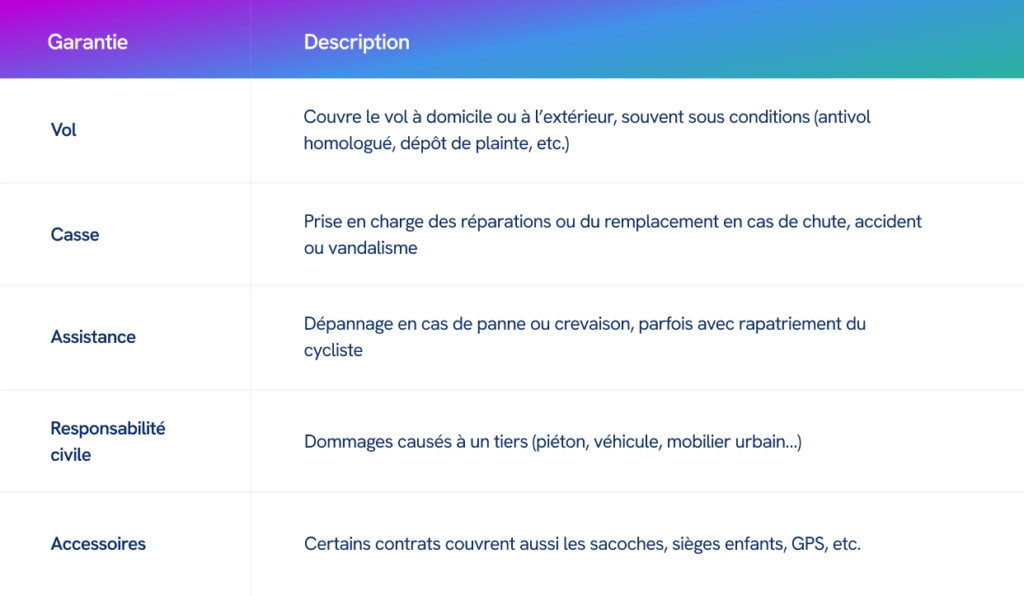Click the word civile under Responsabilité
1024x596 pixels.
point(71,455)
